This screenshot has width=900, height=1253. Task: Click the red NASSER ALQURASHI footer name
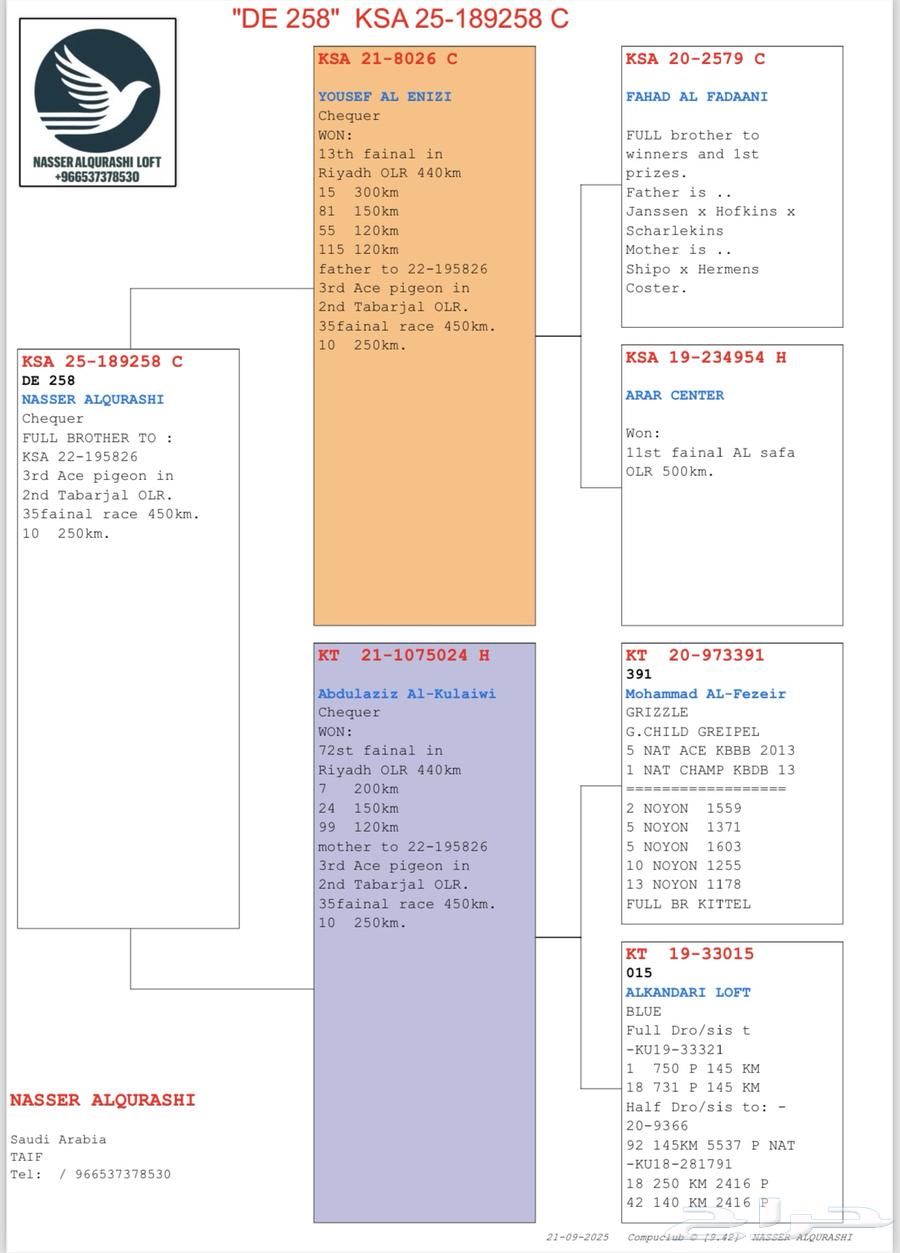coord(102,1100)
